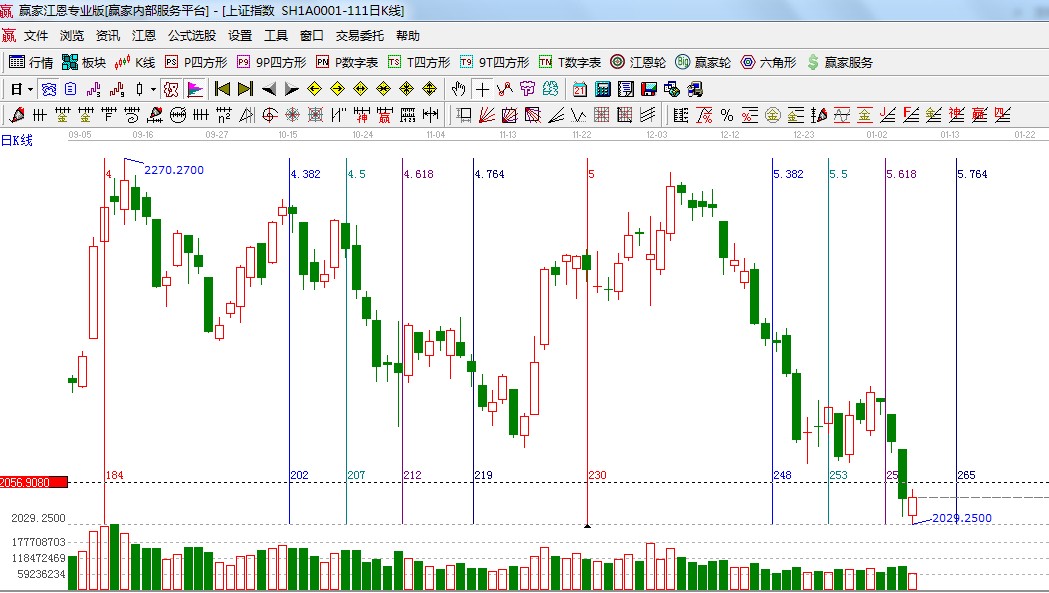Jump to first bar with skip-to-start arrow

pyautogui.click(x=222, y=89)
